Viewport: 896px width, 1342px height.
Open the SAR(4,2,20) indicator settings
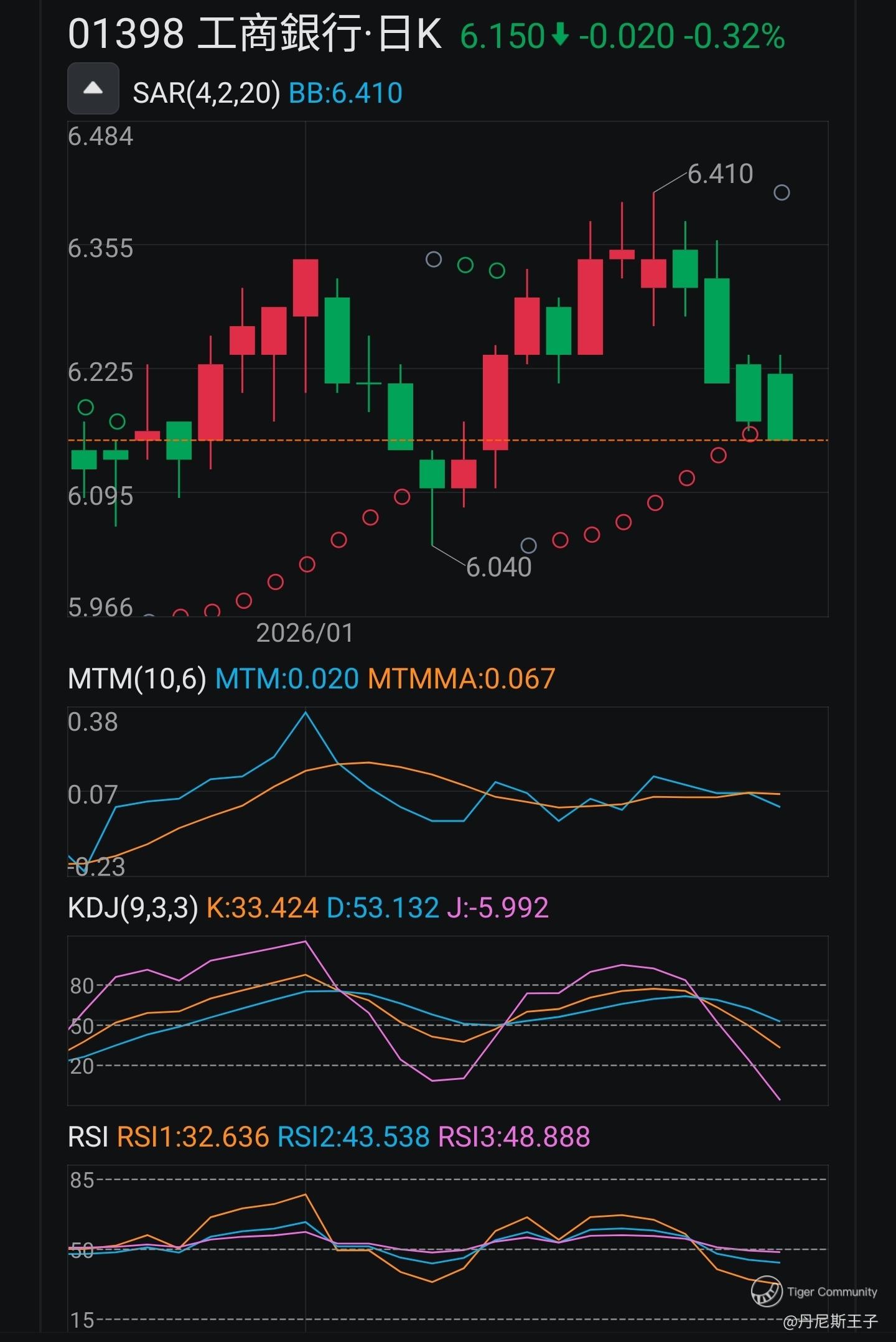click(x=206, y=93)
